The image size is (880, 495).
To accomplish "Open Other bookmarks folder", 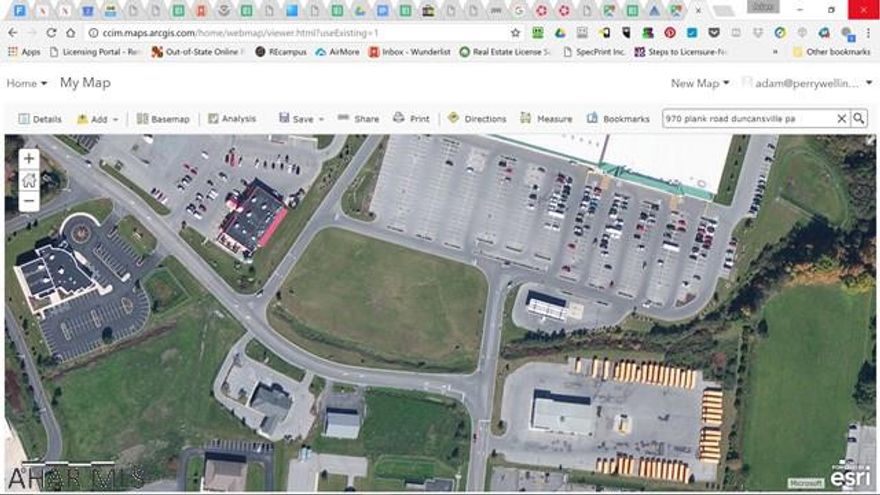I will click(831, 52).
